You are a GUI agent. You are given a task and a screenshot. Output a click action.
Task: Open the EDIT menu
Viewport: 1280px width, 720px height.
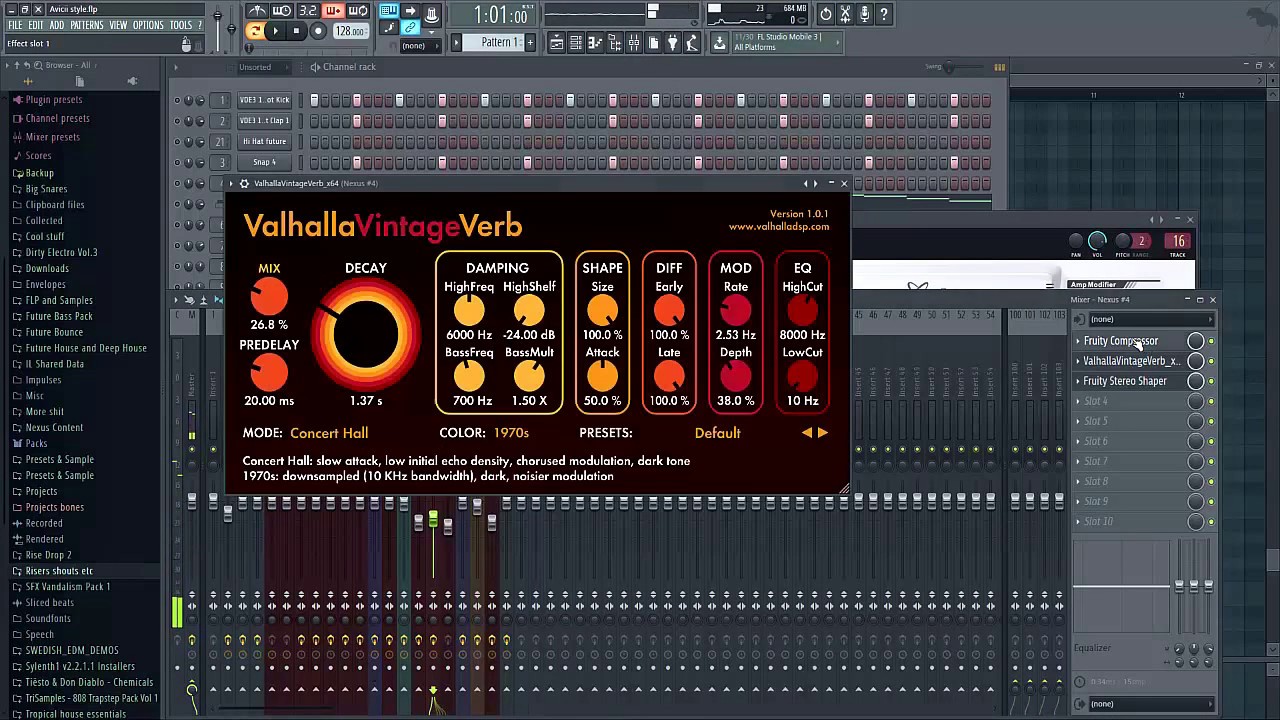tap(36, 25)
